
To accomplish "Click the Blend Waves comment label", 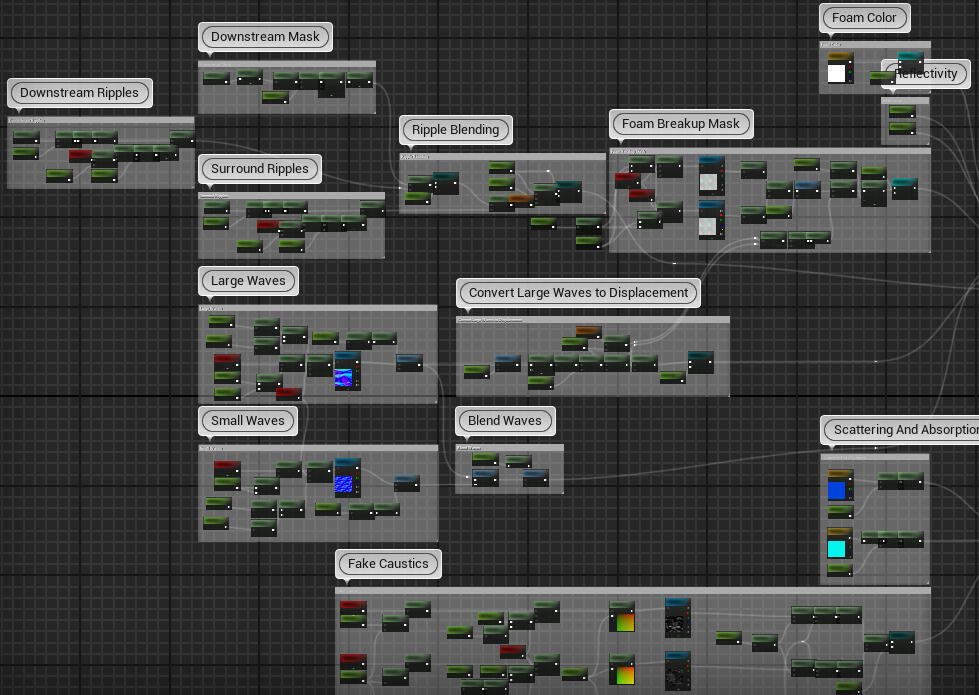I will click(x=505, y=421).
